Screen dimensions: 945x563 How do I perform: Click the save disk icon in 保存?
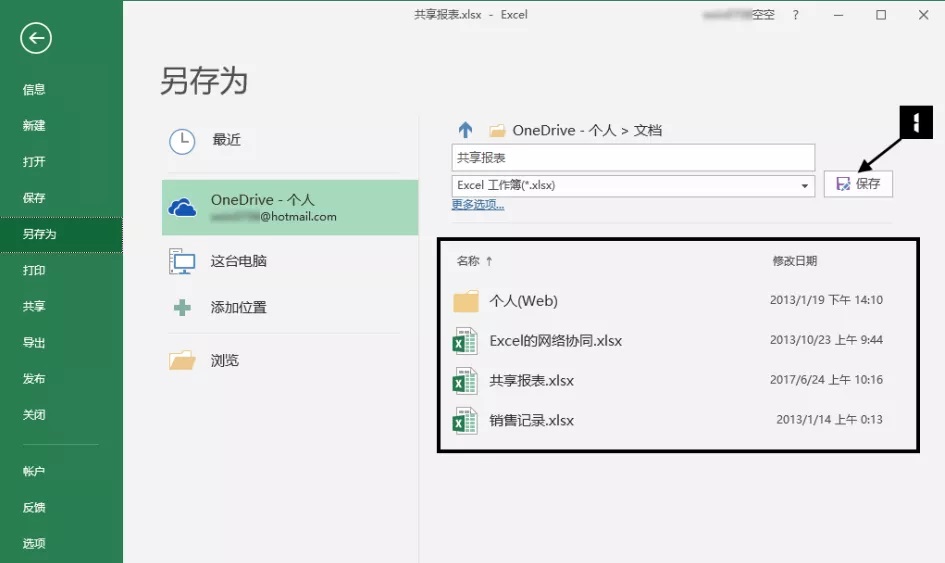click(x=843, y=184)
